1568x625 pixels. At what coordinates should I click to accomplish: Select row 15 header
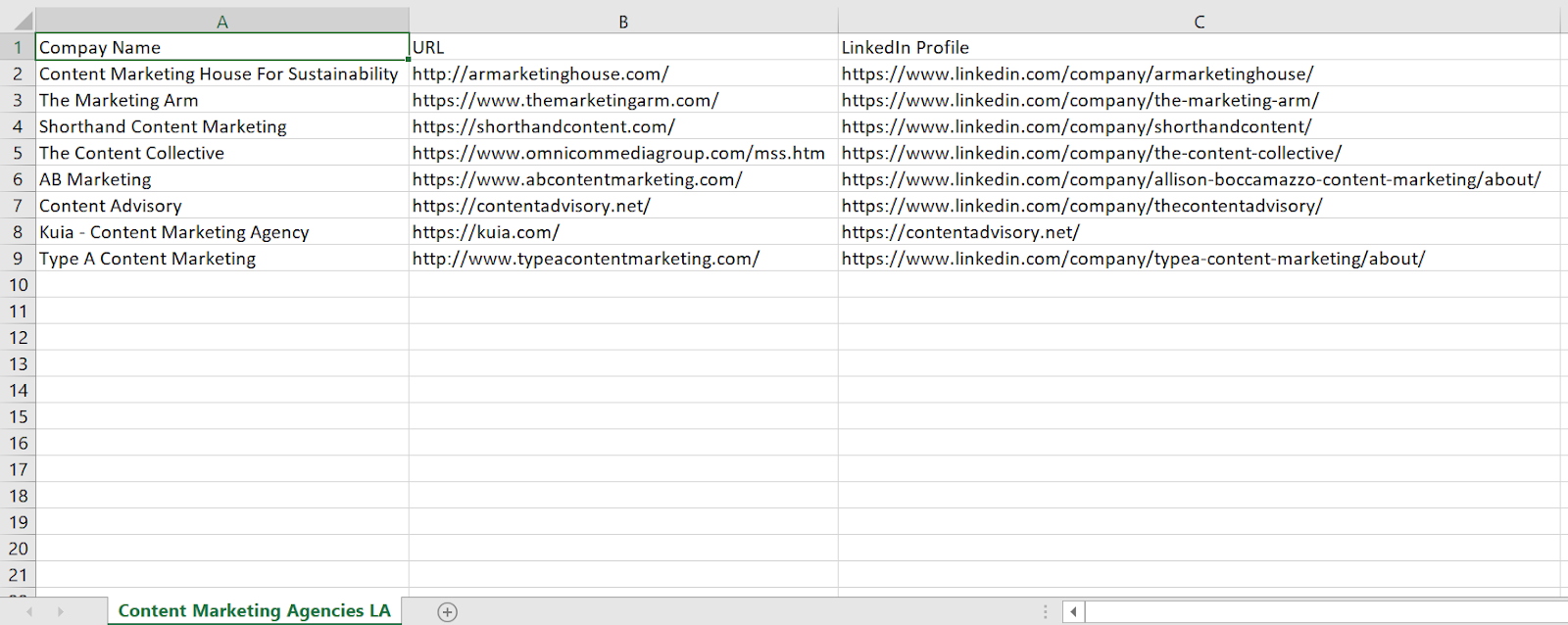pos(18,417)
